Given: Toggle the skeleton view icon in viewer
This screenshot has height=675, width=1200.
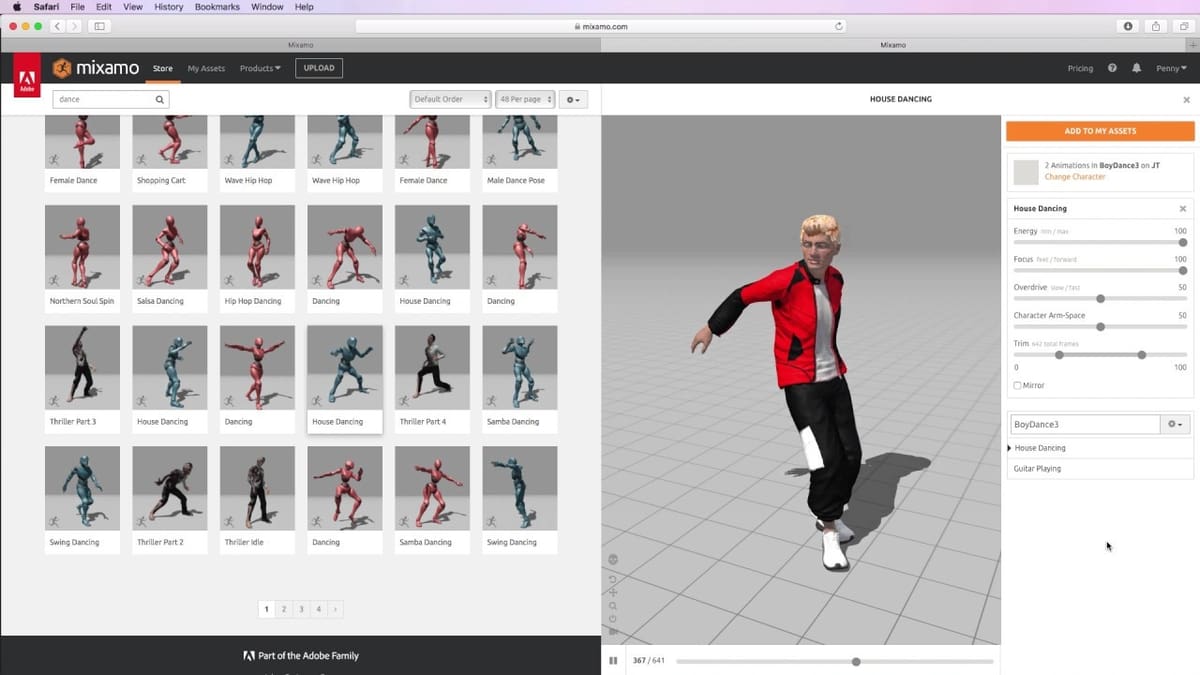Looking at the screenshot, I should pos(613,559).
